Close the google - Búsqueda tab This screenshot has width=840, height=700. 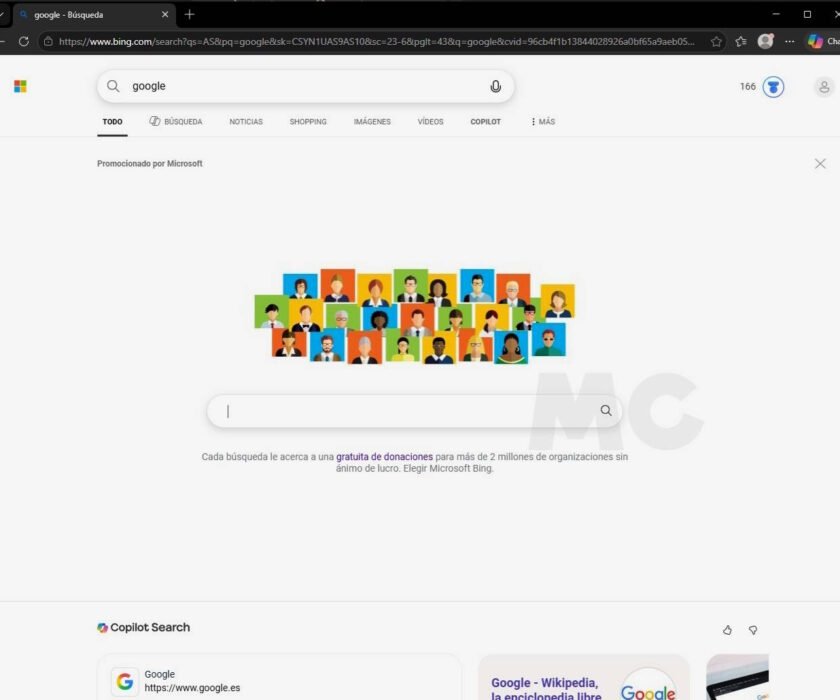click(x=165, y=14)
